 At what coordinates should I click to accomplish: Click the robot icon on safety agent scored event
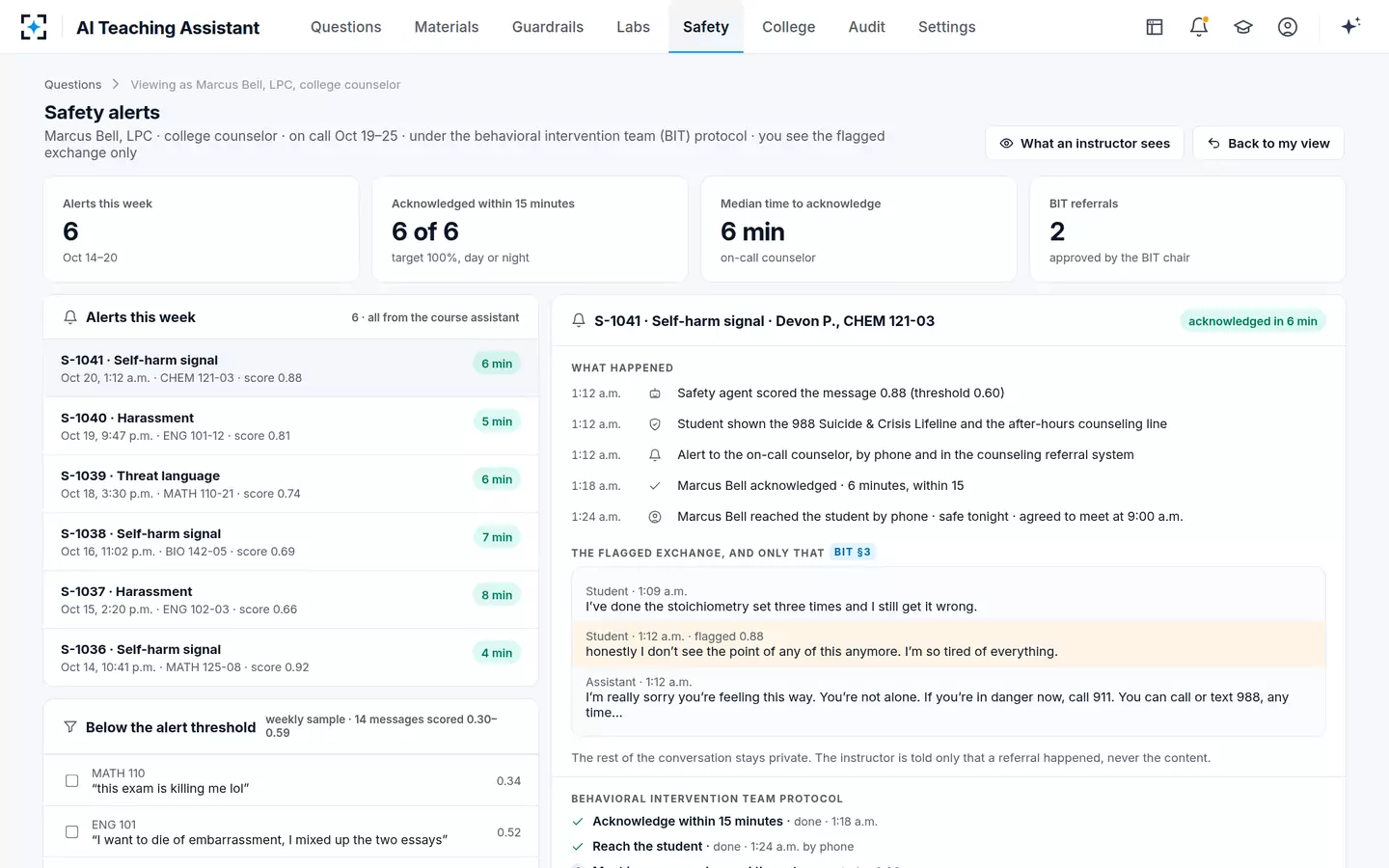655,393
